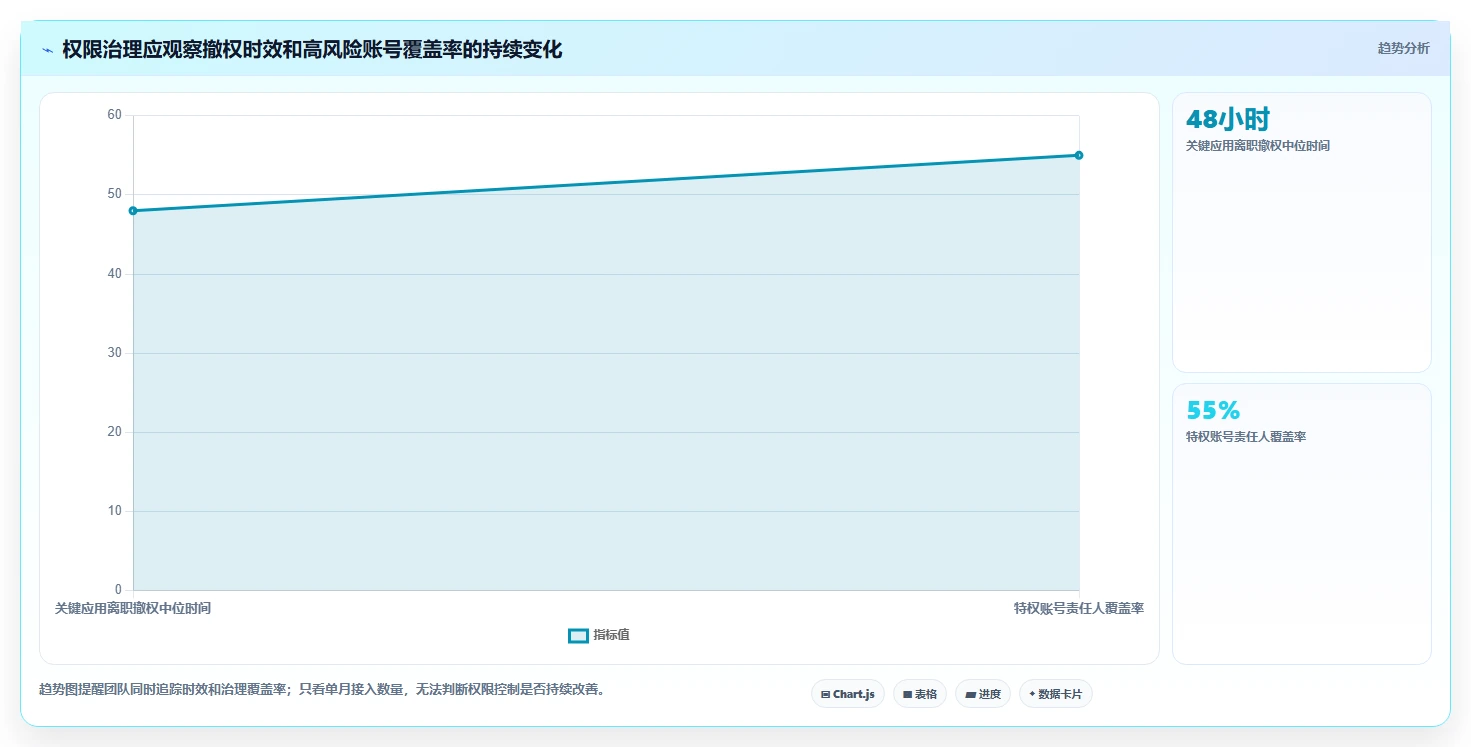Click the lightning icon beside the header title
1471x747 pixels.
(x=47, y=50)
